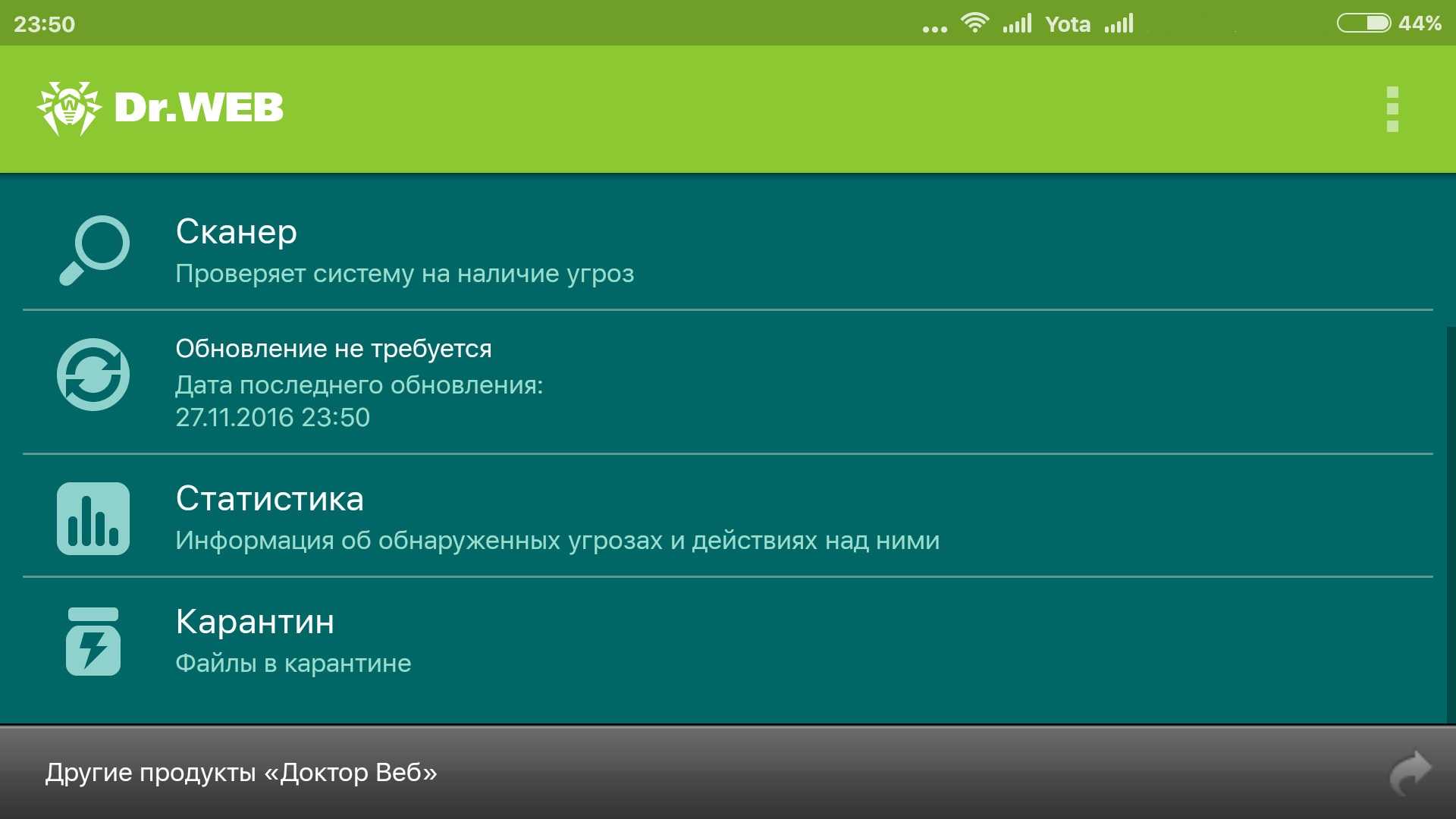Open the Сканер menu entry
The width and height of the screenshot is (1456, 819).
coord(236,232)
